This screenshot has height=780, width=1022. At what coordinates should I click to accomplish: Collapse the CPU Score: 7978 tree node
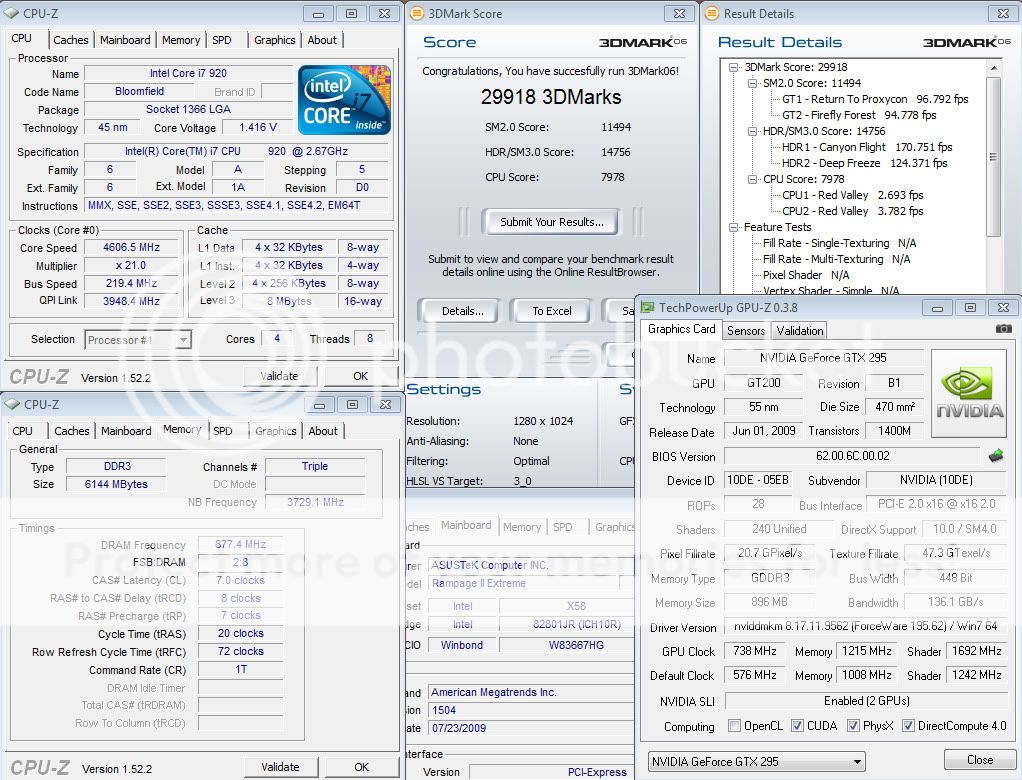pyautogui.click(x=752, y=179)
